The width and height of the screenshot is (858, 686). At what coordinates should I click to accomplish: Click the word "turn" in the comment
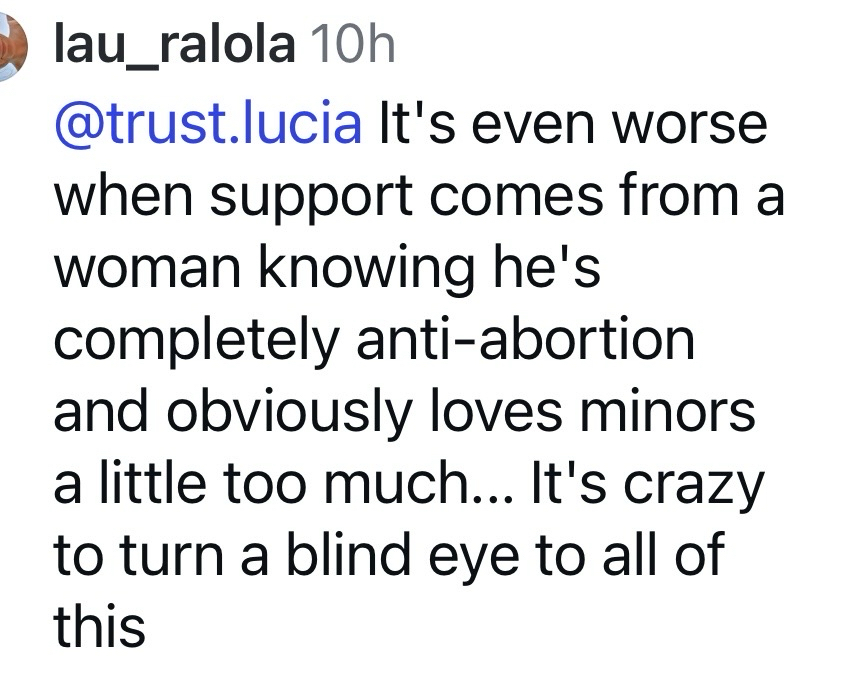click(x=172, y=557)
